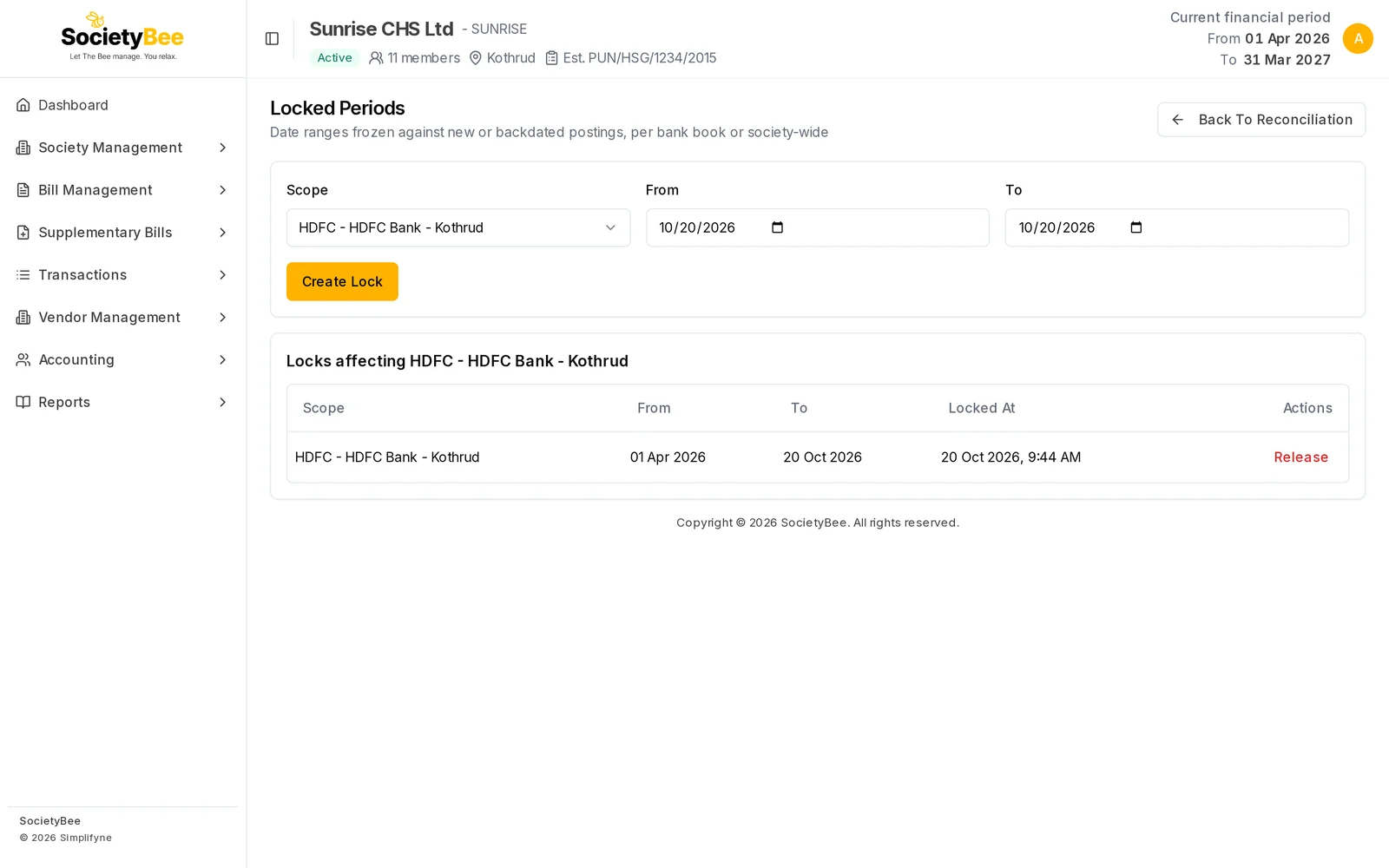Viewport: 1389px width, 868px height.
Task: Release the HDFC Bank Kothrud lock
Action: coord(1300,457)
